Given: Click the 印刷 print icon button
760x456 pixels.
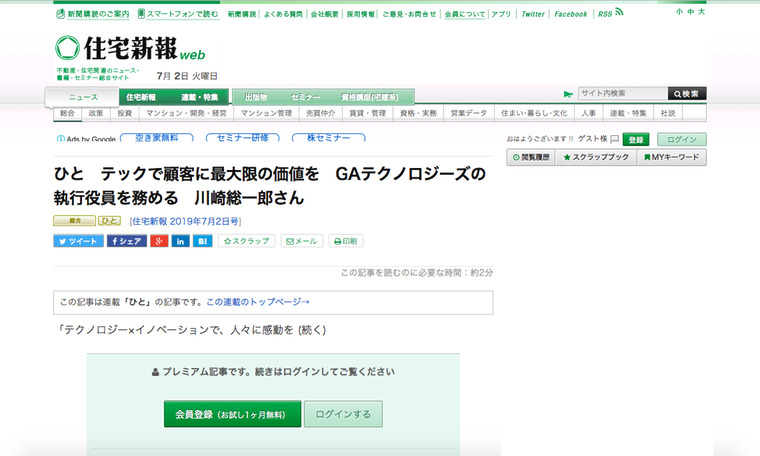Looking at the screenshot, I should tap(344, 241).
